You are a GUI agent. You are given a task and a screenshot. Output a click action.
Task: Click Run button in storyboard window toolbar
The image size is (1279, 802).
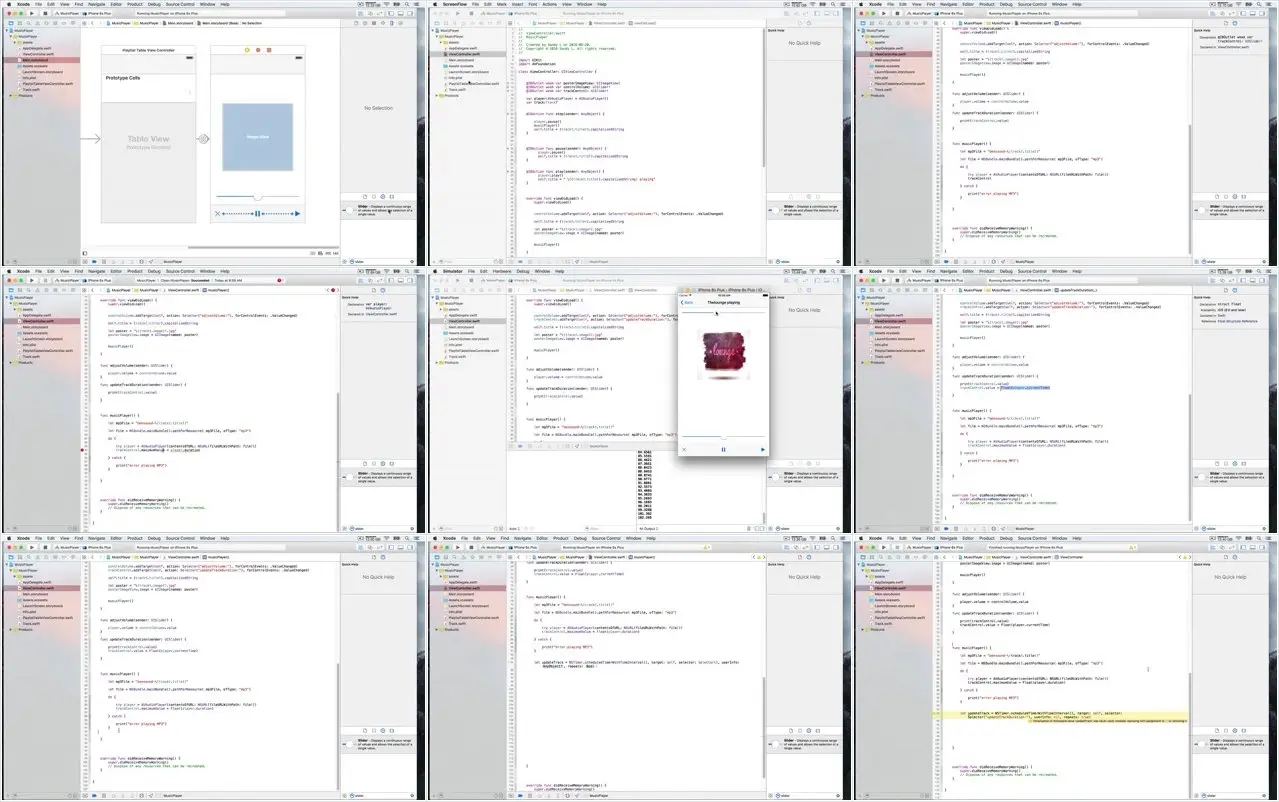tap(31, 14)
